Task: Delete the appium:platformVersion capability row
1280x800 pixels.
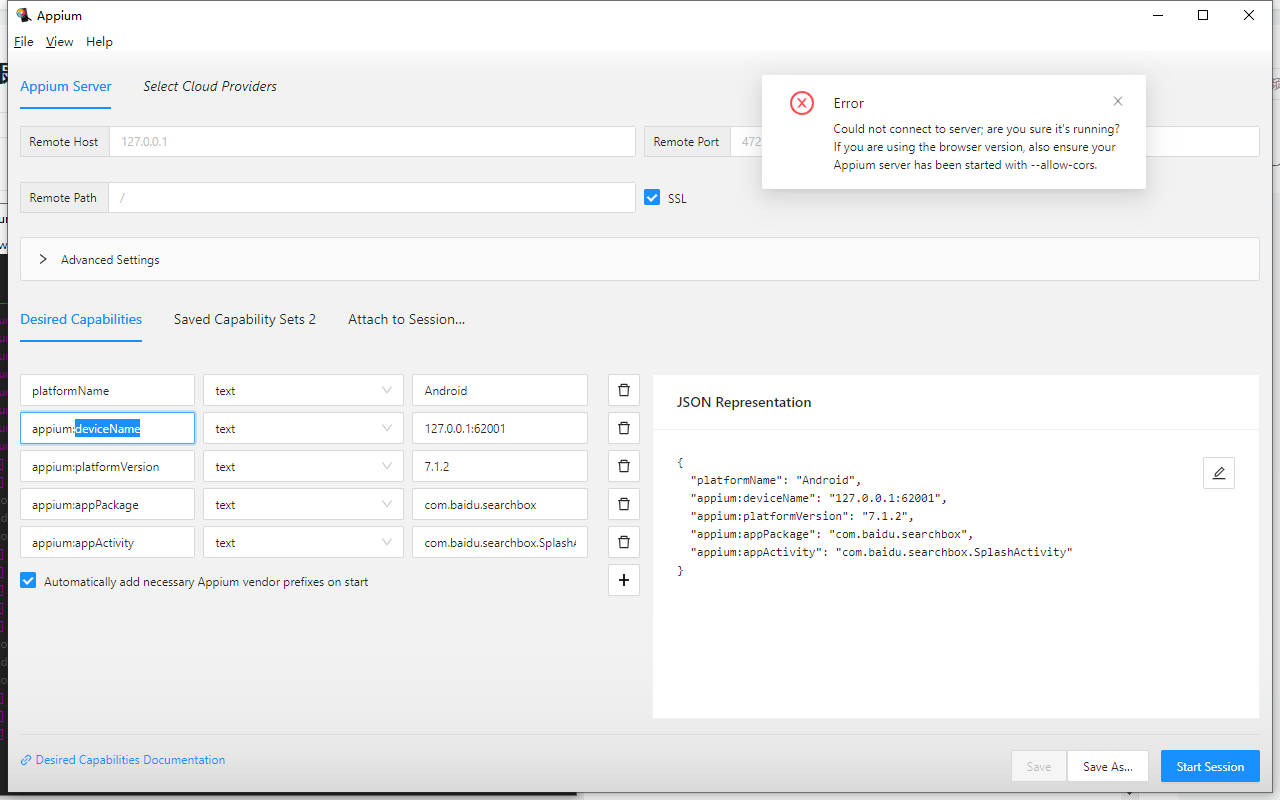Action: [x=623, y=466]
